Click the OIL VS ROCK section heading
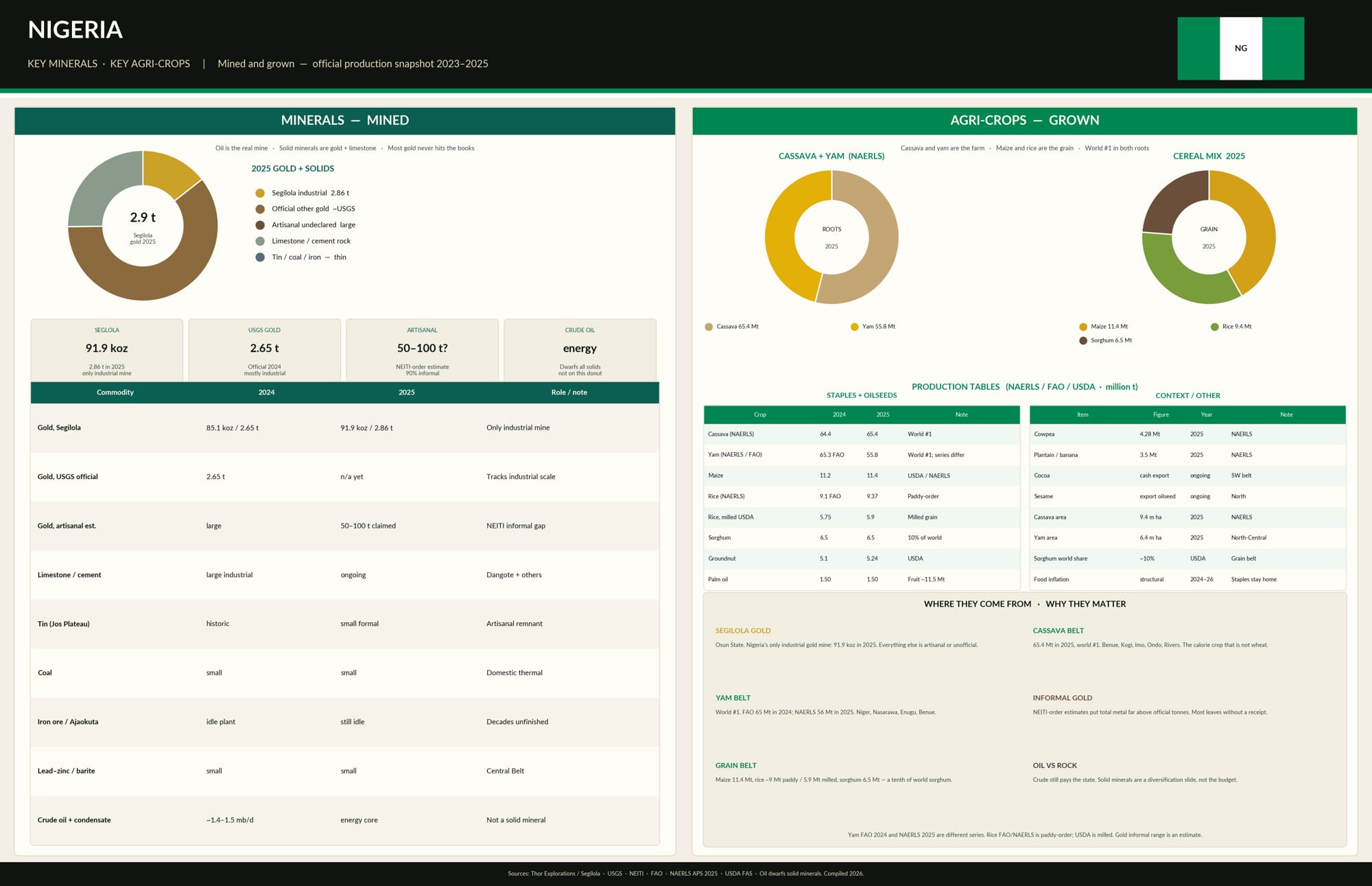This screenshot has height=886, width=1372. 1055,766
